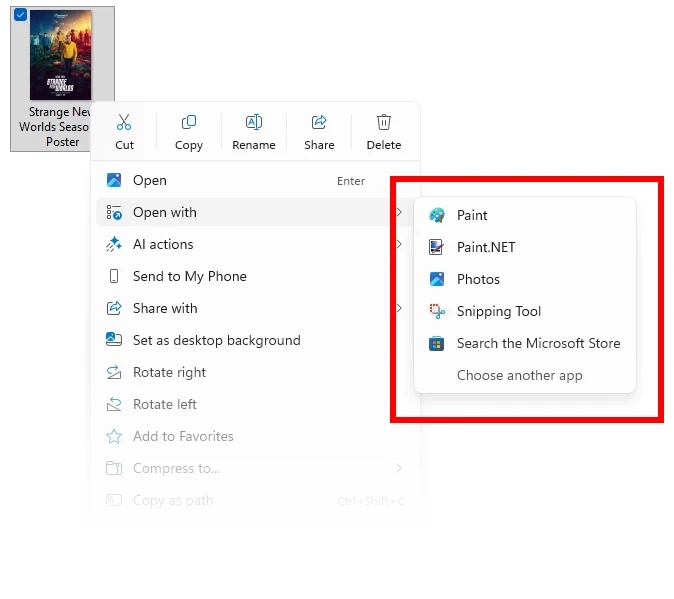
Task: Toggle the checkbox on the poster file
Action: (x=20, y=15)
